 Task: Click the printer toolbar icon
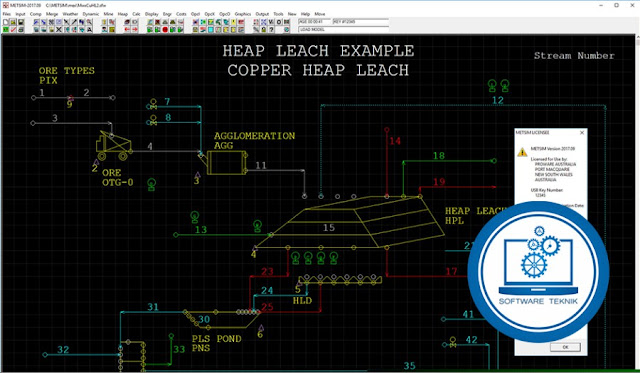21,29
